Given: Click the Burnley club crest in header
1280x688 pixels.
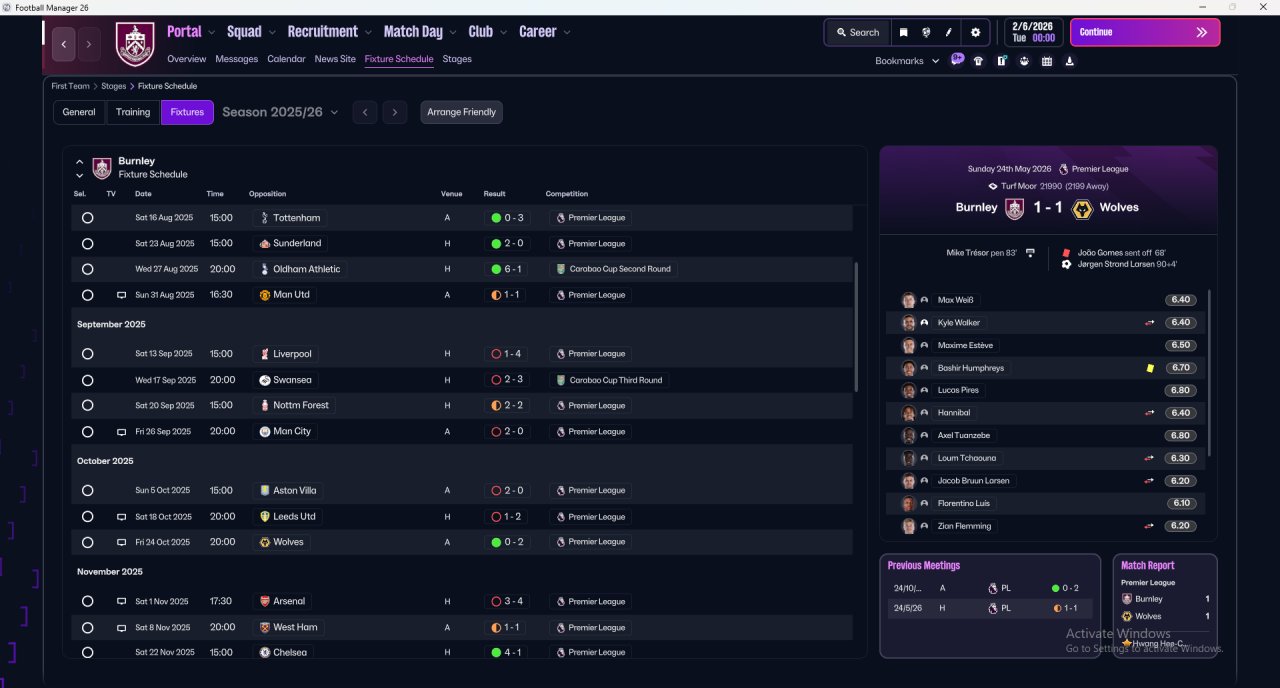Looking at the screenshot, I should coord(135,44).
